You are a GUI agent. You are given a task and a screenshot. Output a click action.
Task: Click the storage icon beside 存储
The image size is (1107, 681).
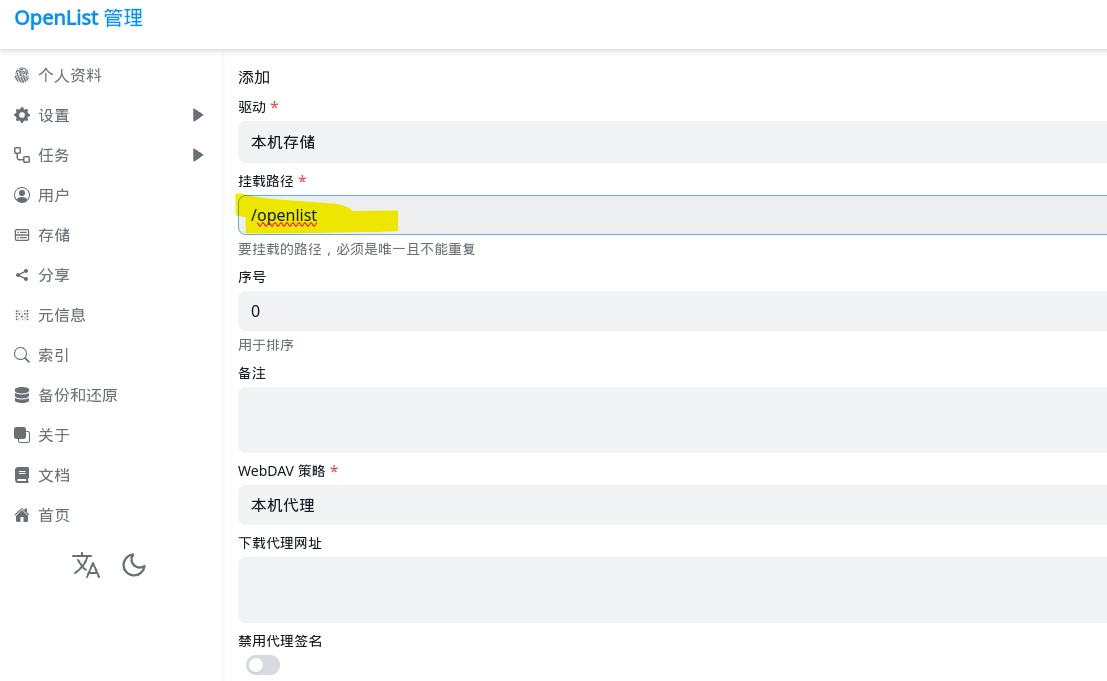tap(22, 235)
